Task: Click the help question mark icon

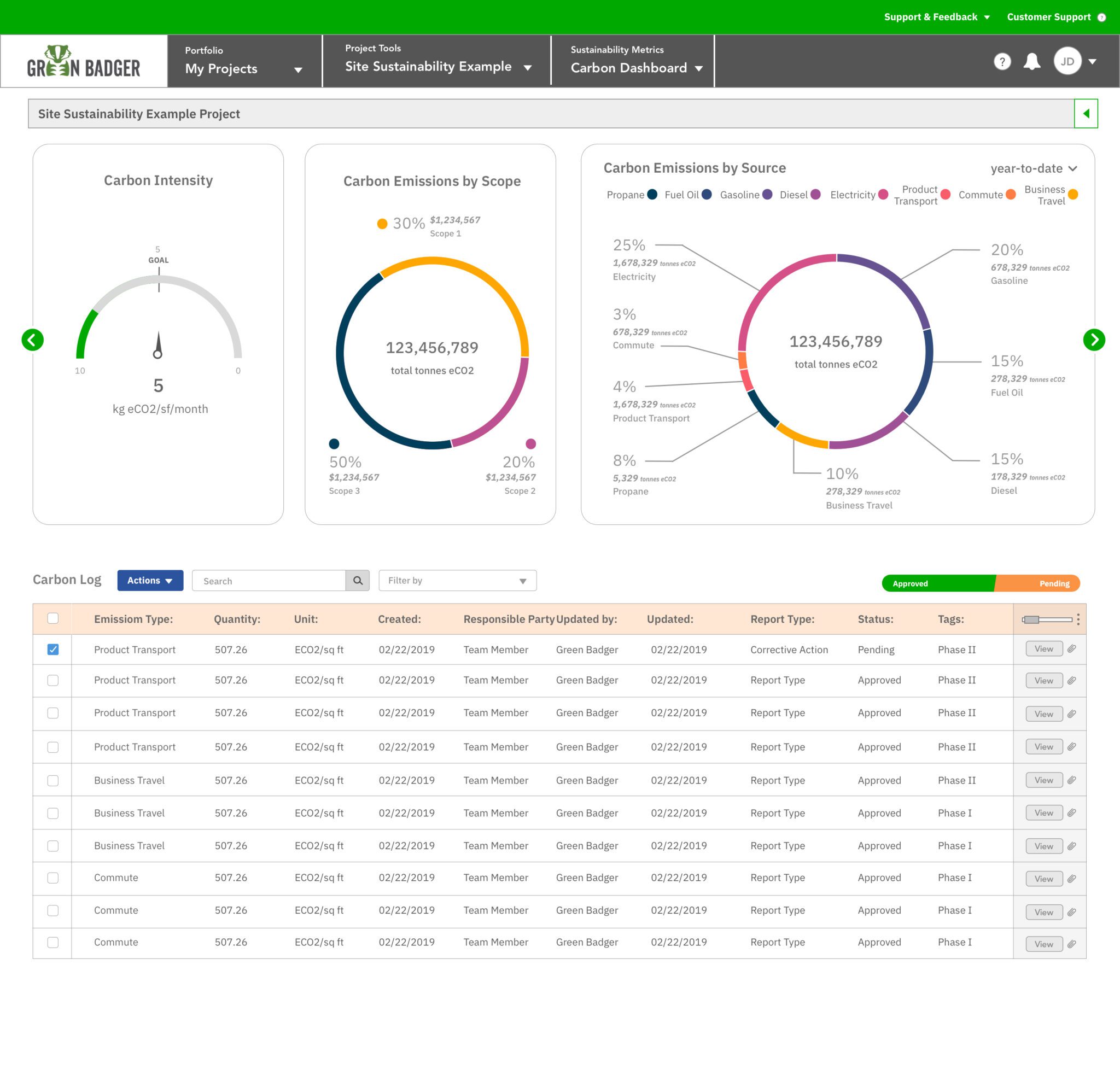Action: 1002,62
